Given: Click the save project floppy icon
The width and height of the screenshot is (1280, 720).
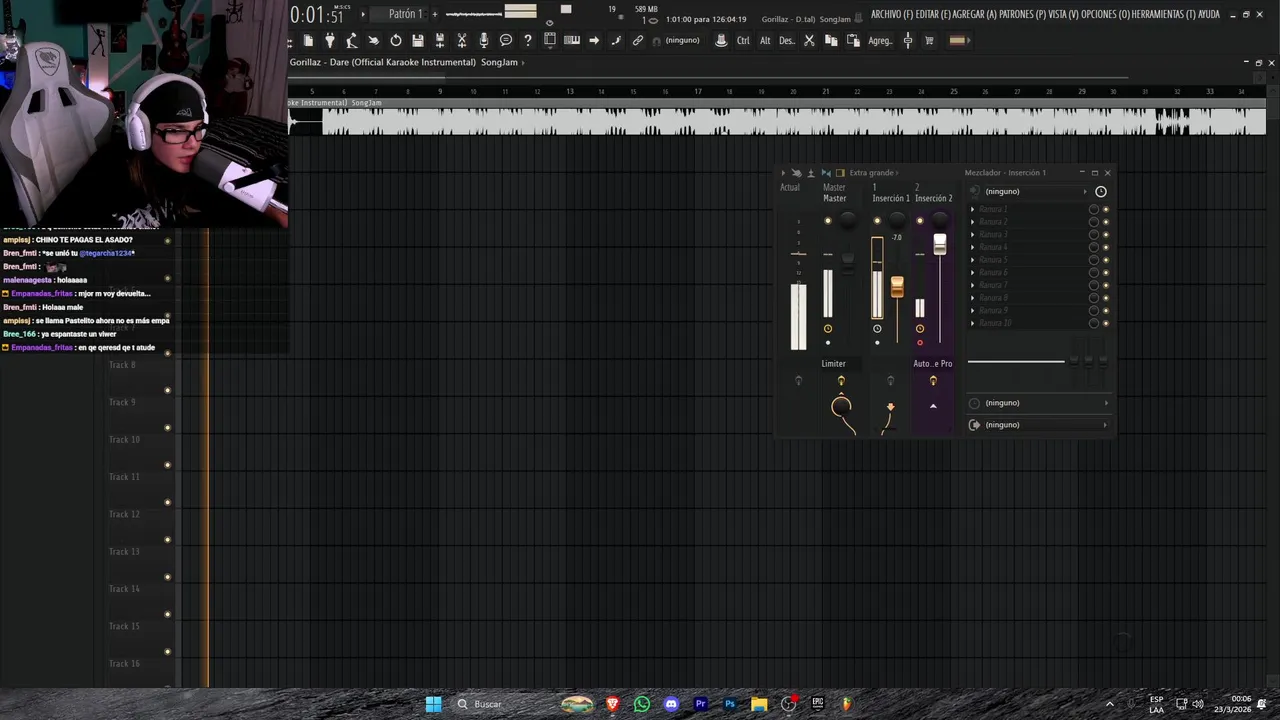Looking at the screenshot, I should tap(418, 40).
